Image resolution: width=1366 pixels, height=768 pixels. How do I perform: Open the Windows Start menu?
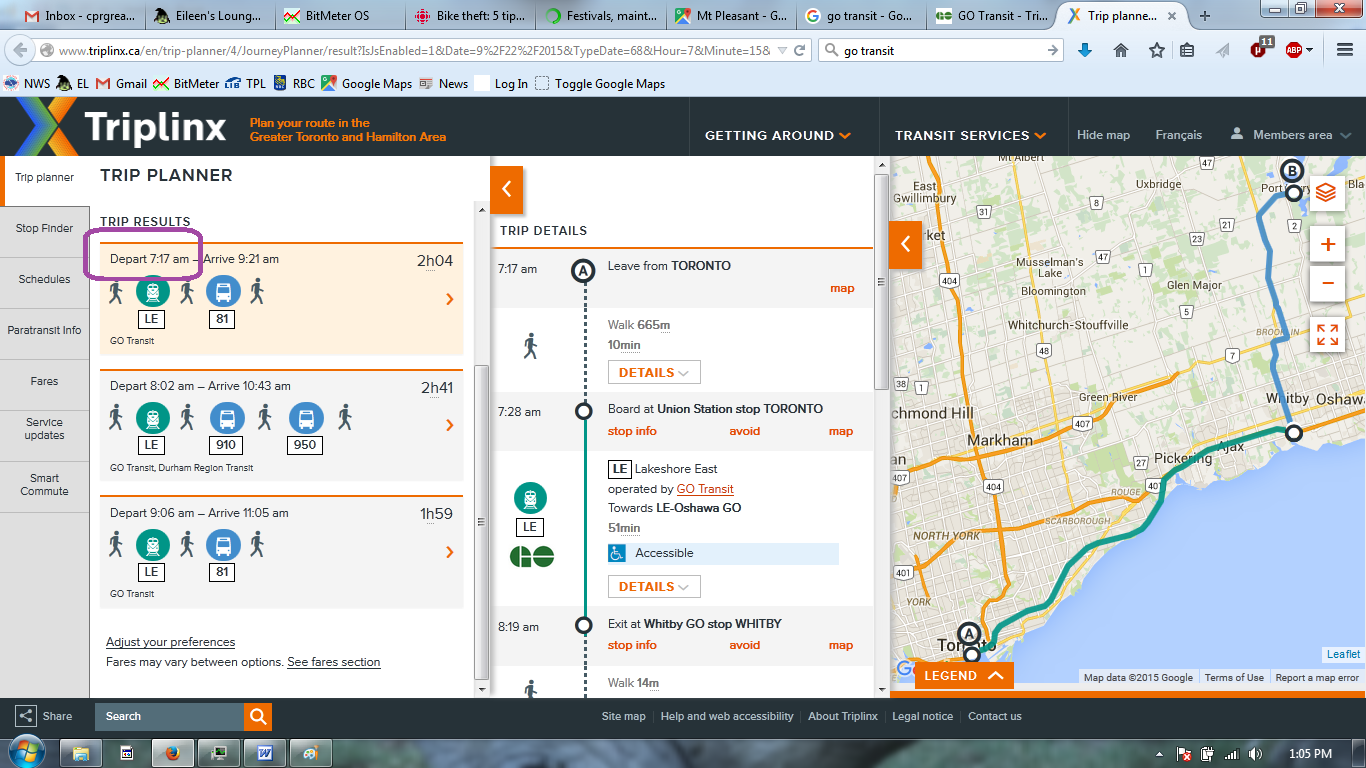[25, 752]
